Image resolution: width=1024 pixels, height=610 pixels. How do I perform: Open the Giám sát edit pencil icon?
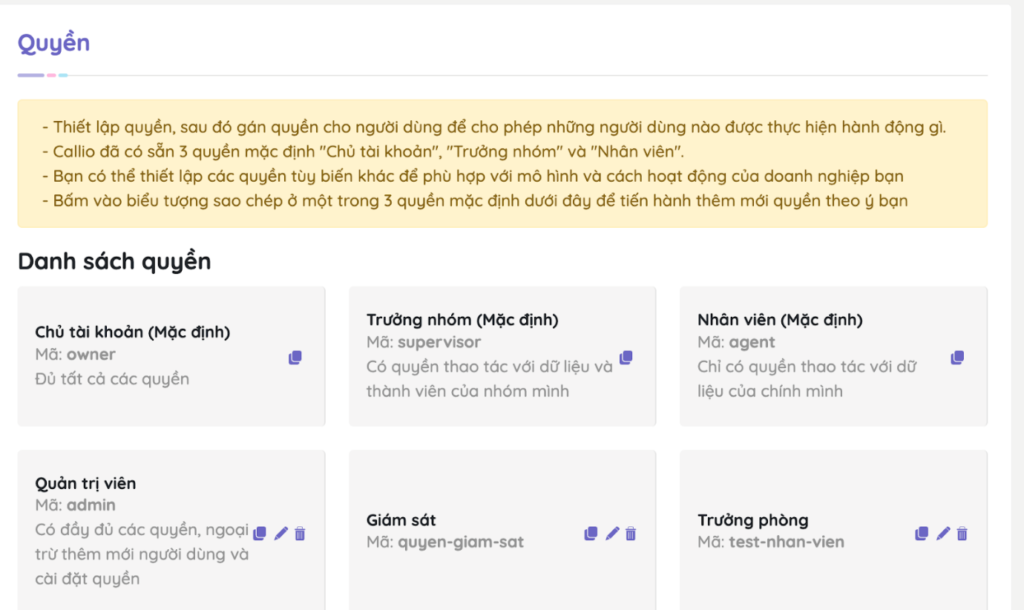[611, 534]
